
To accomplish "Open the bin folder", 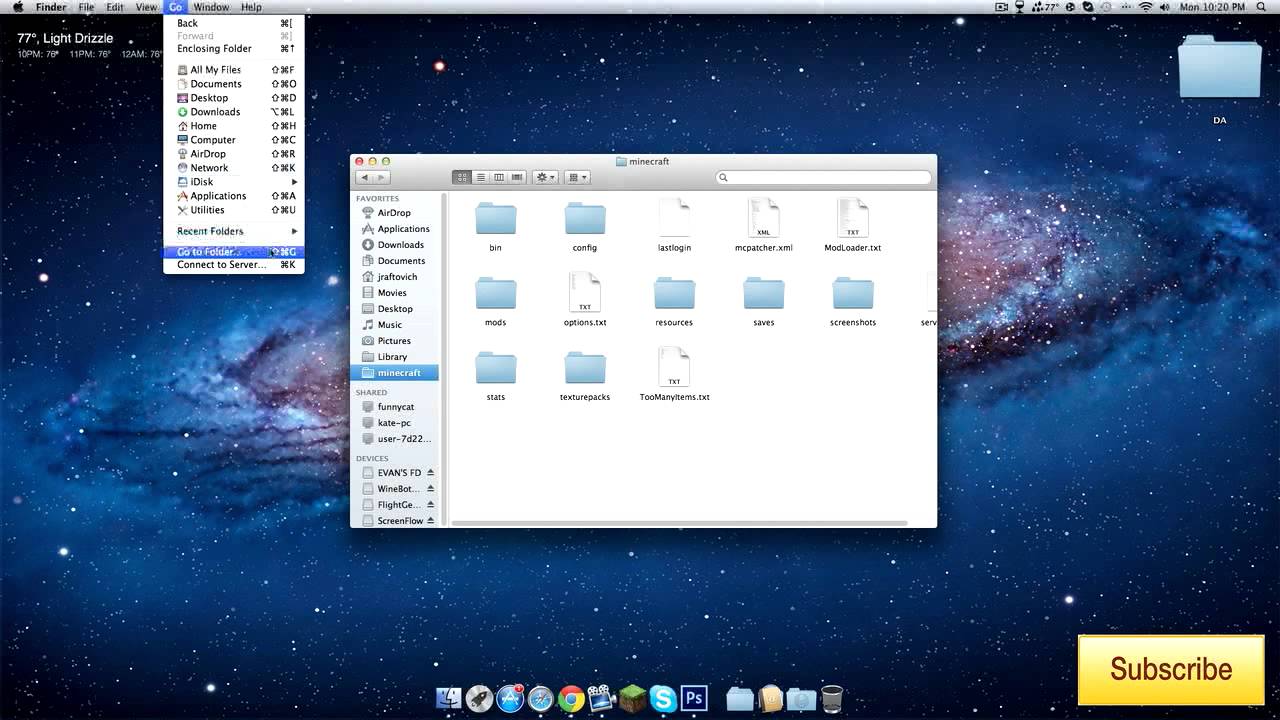I will (495, 219).
